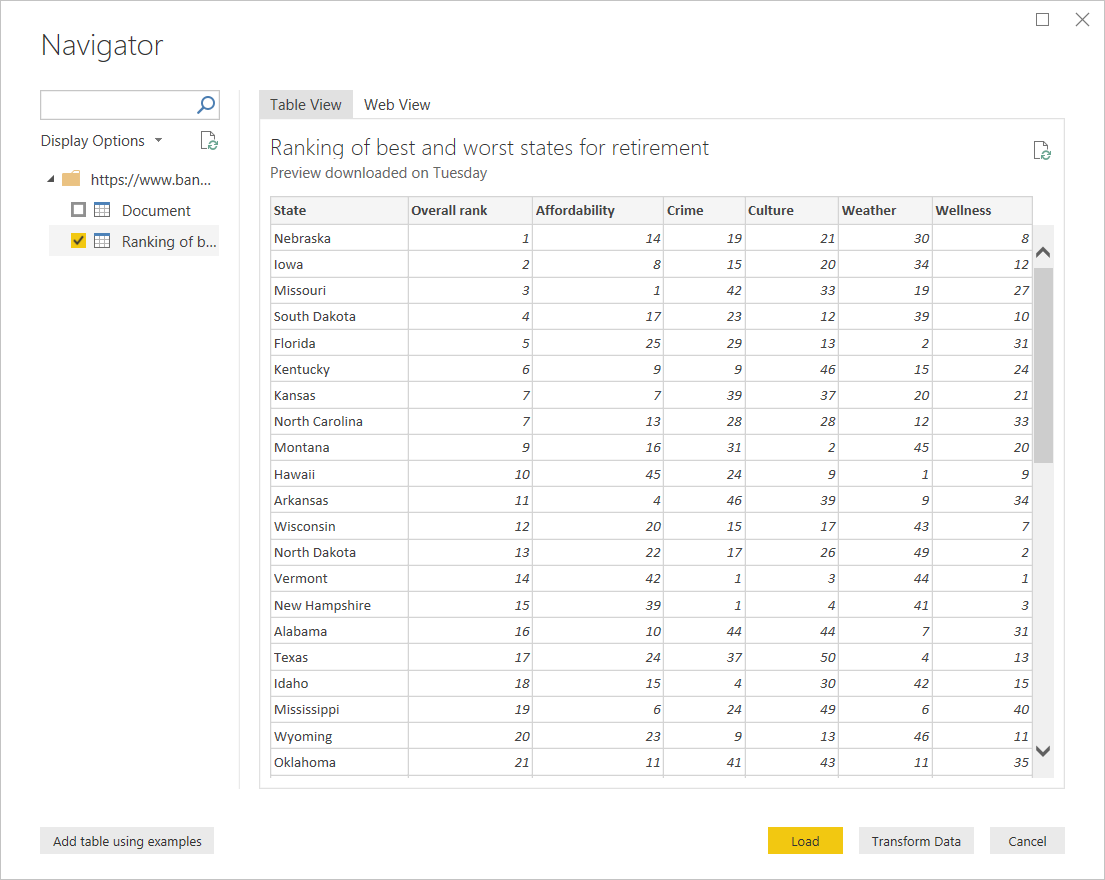Collapse the https://www.ban... tree node
This screenshot has width=1105, height=880.
pos(51,179)
